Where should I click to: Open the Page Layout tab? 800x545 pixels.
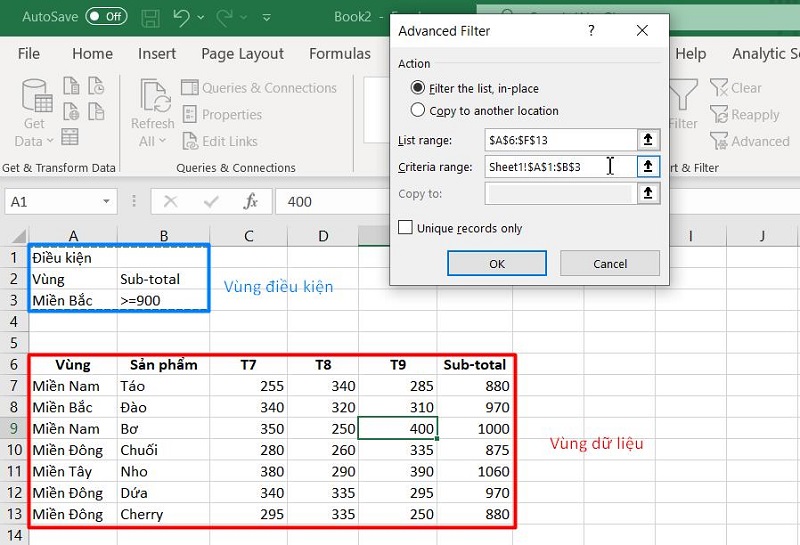click(242, 54)
